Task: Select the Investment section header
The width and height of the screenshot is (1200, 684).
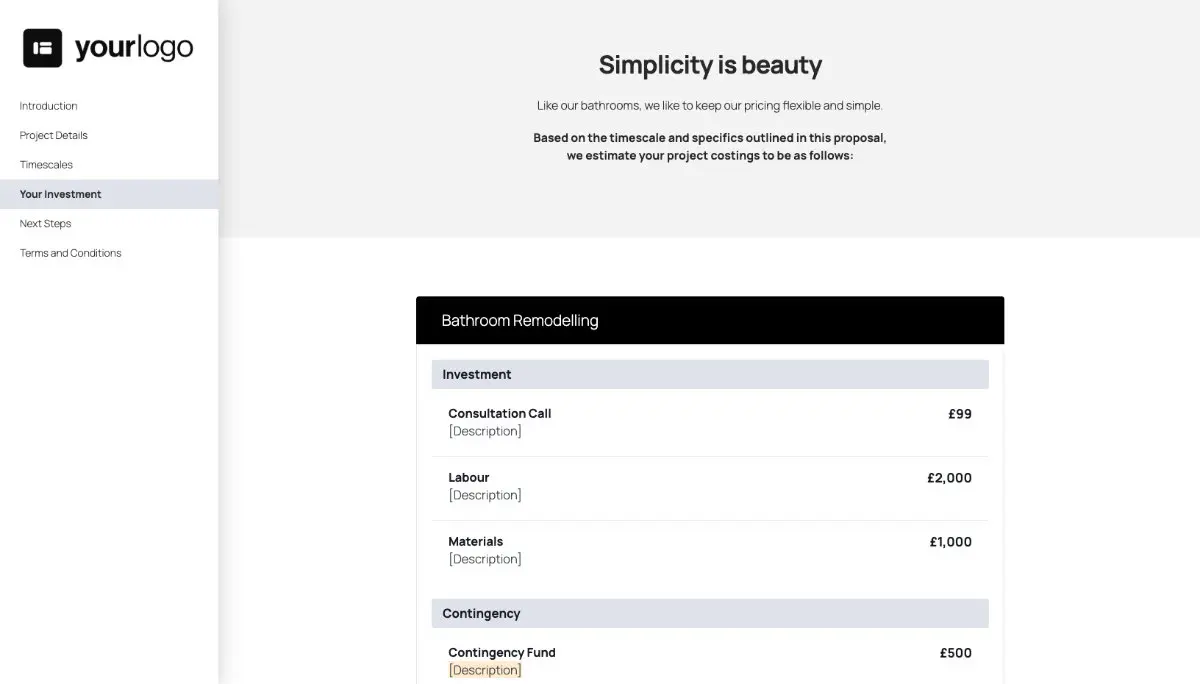Action: (477, 374)
